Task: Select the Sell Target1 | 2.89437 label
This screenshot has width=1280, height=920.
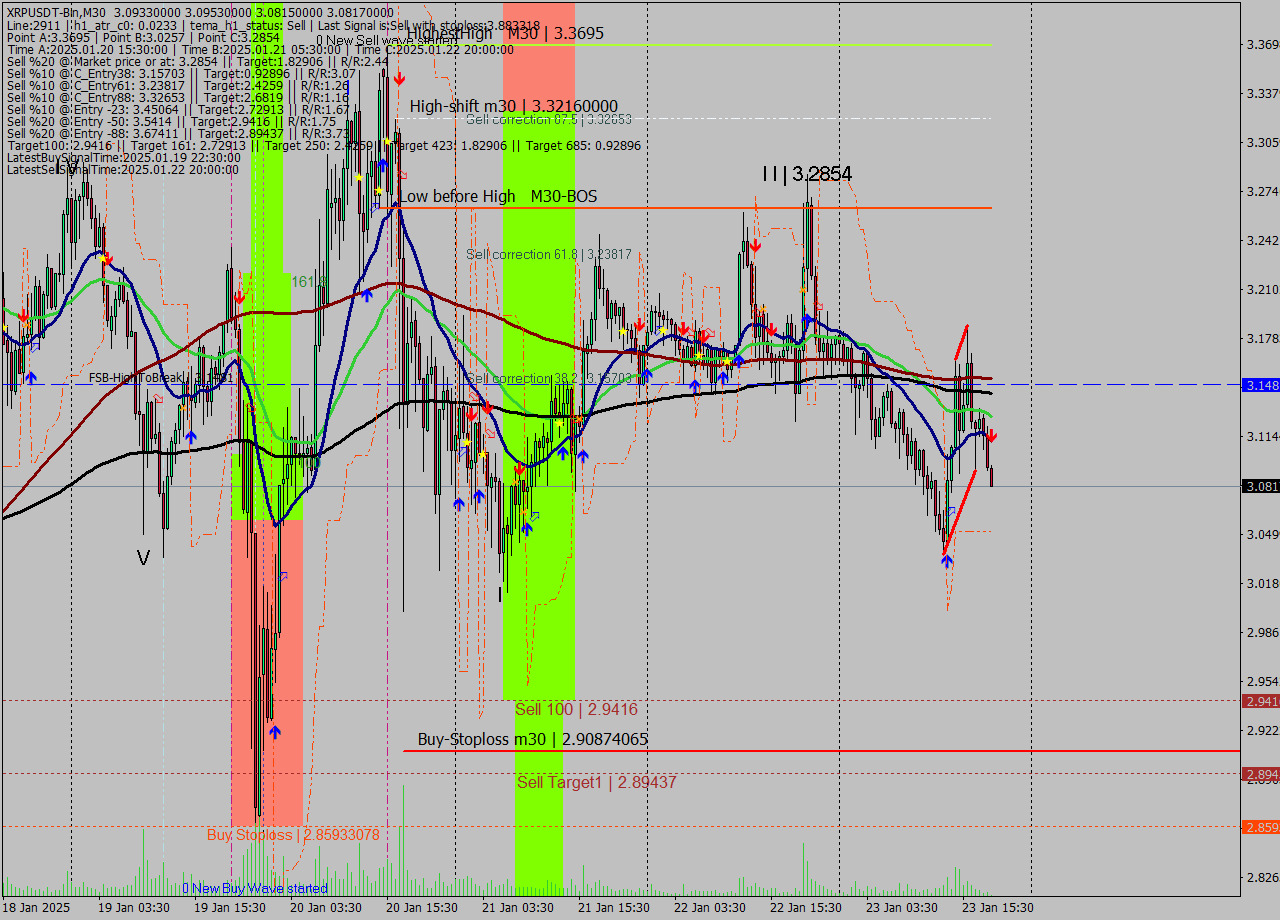Action: pos(597,783)
